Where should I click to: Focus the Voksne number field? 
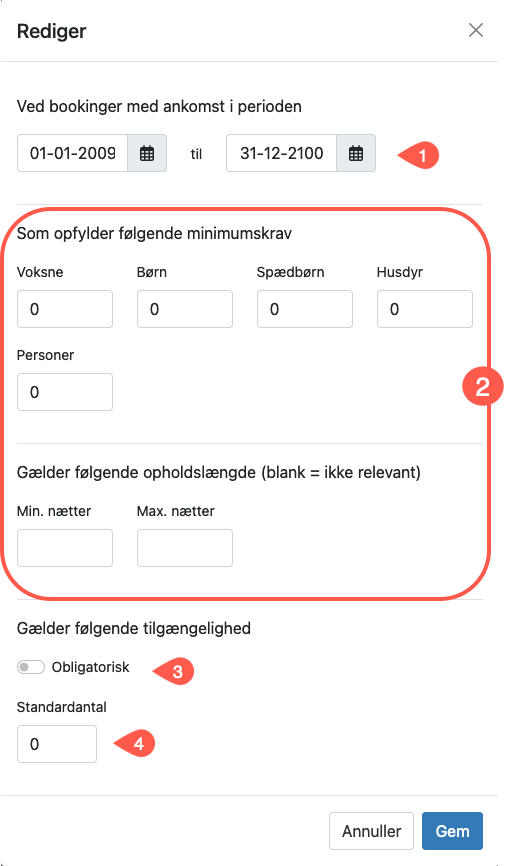[x=65, y=309]
